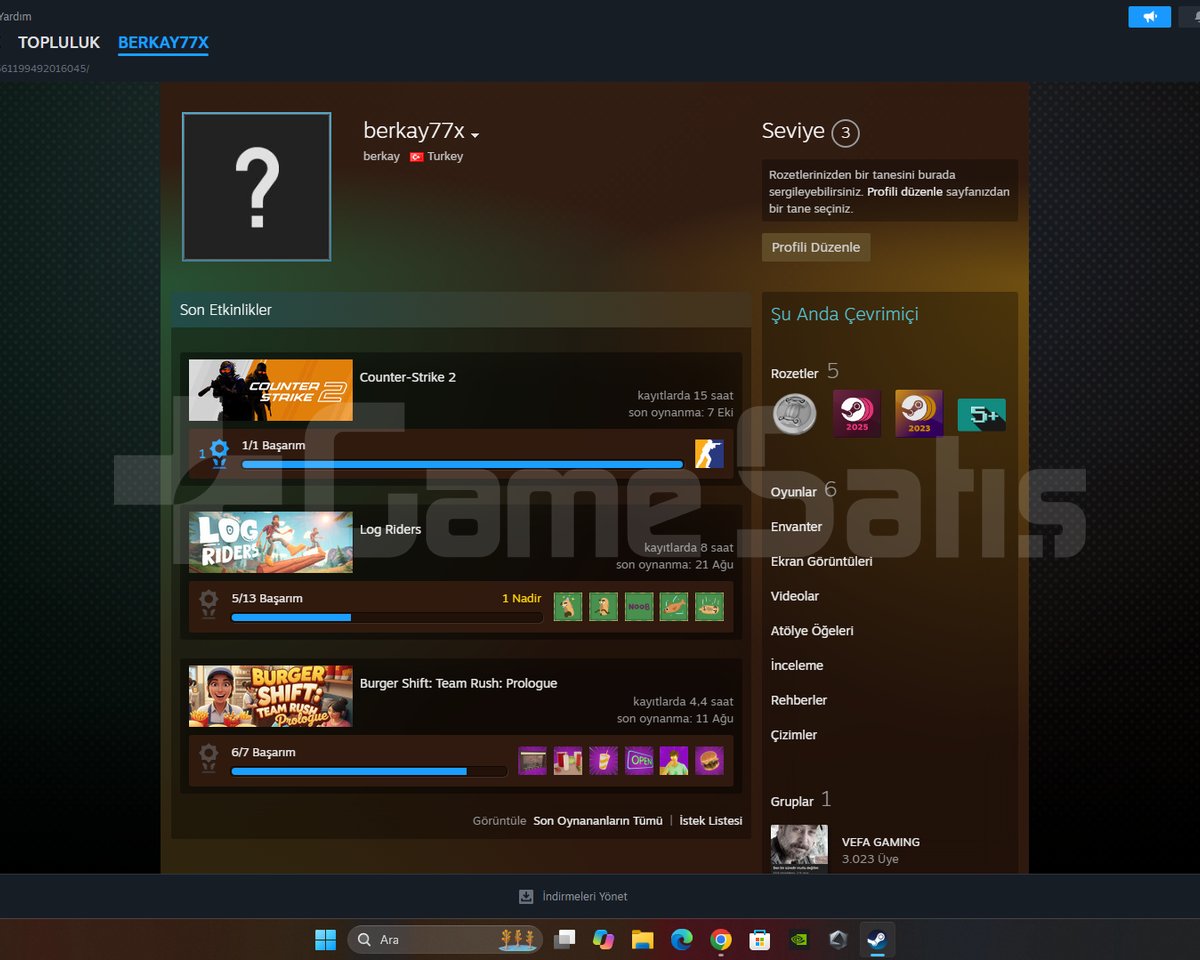This screenshot has height=960, width=1200.
Task: Click the VEFA GAMING group avatar
Action: pos(799,849)
